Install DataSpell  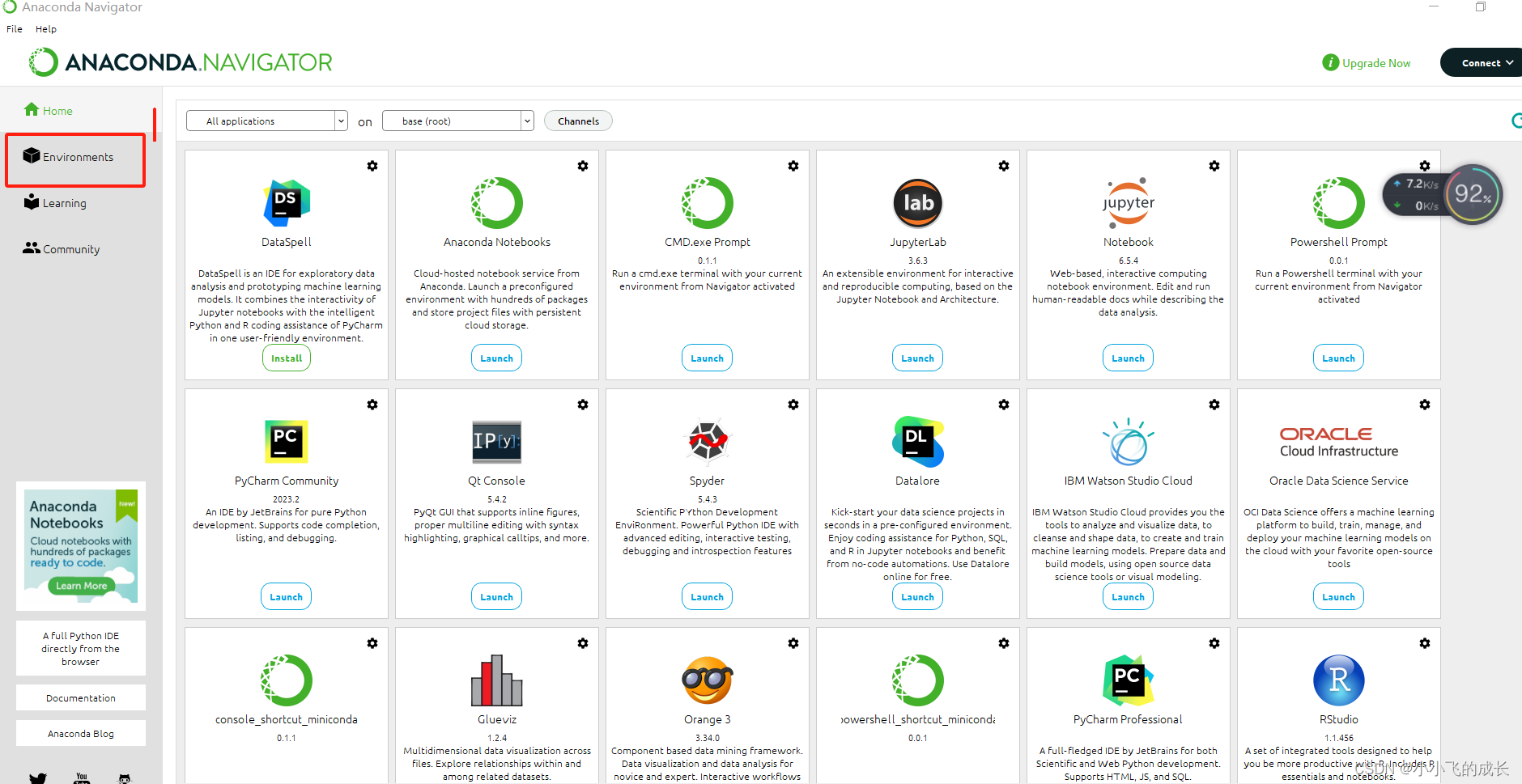click(287, 358)
